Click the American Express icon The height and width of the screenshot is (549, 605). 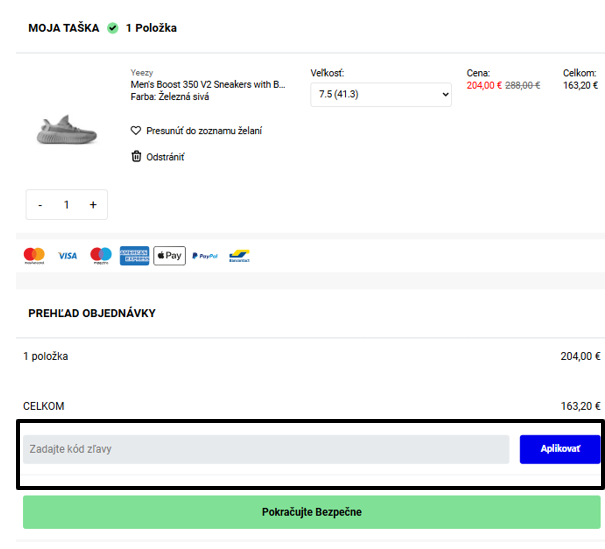click(x=134, y=256)
